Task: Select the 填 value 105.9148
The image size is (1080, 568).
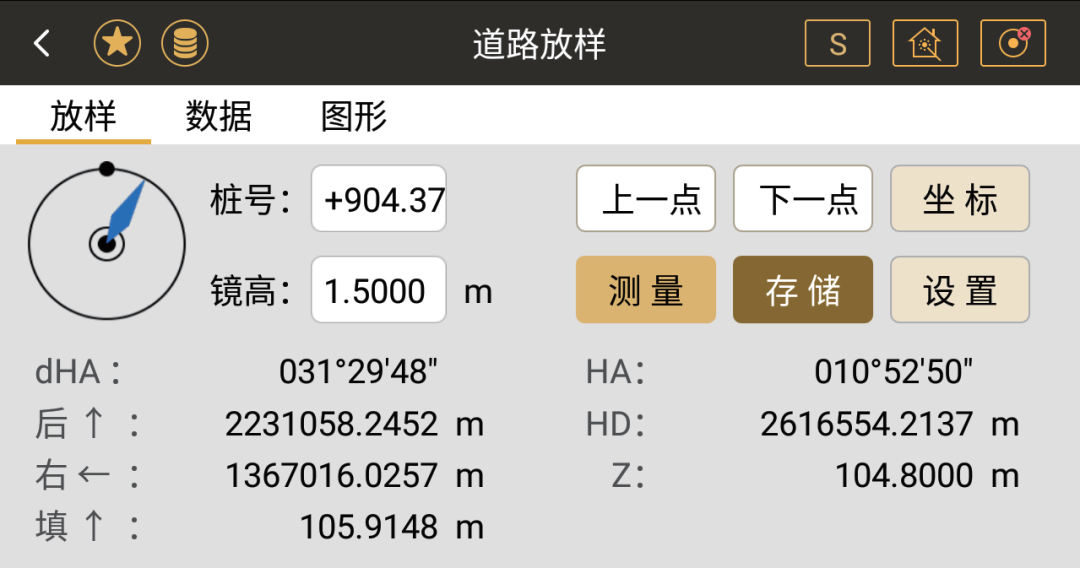Action: click(368, 528)
